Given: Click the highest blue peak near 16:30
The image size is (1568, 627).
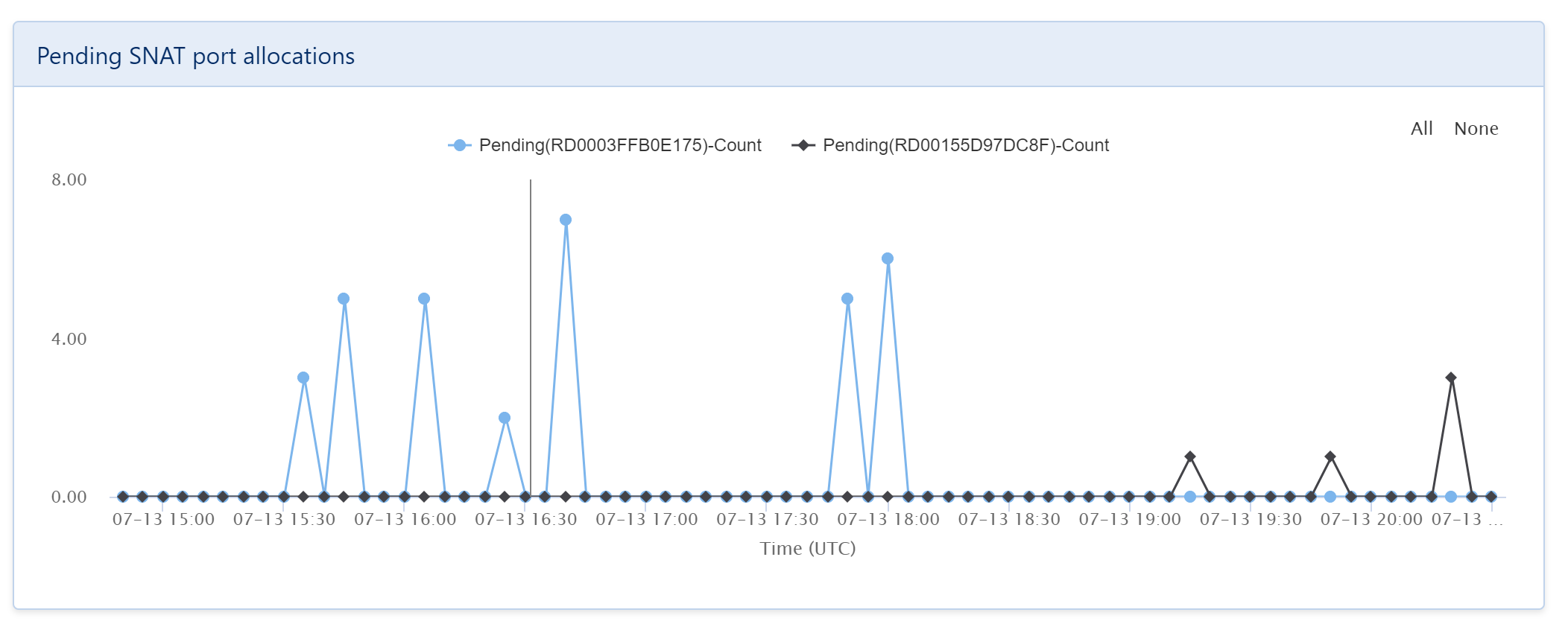Looking at the screenshot, I should tap(565, 218).
